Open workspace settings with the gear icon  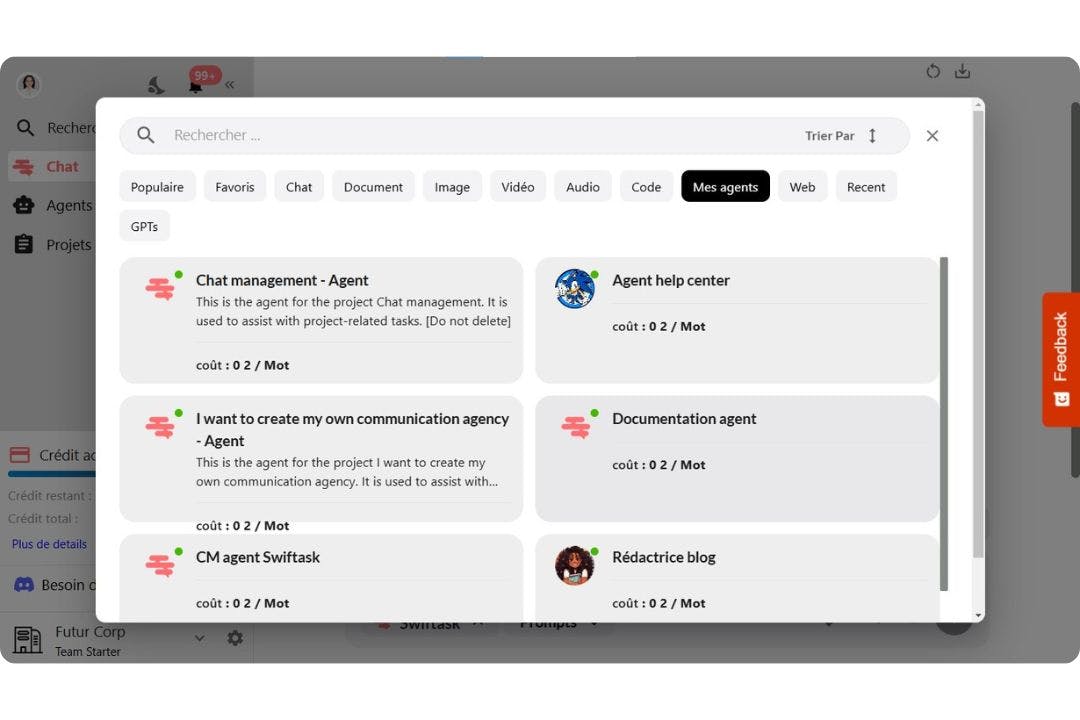click(x=235, y=637)
